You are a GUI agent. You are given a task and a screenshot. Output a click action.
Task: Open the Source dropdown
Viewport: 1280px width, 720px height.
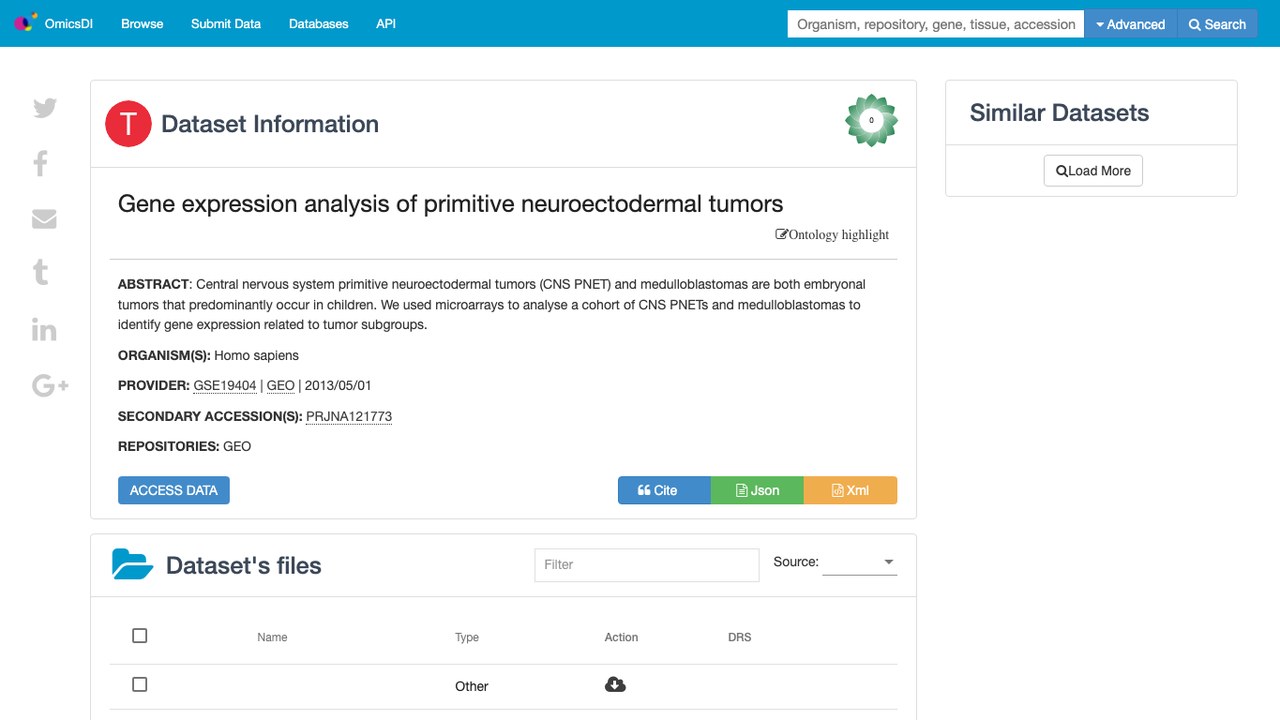coord(860,563)
